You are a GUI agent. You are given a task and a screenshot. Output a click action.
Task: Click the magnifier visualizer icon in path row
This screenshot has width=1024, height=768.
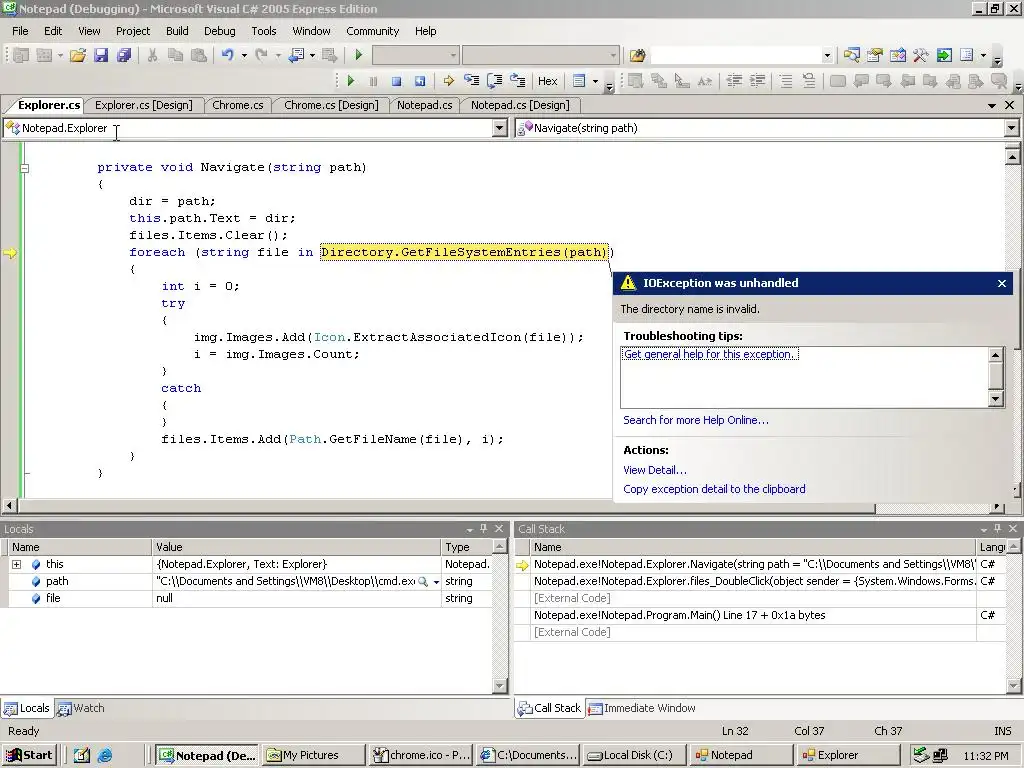(x=423, y=581)
